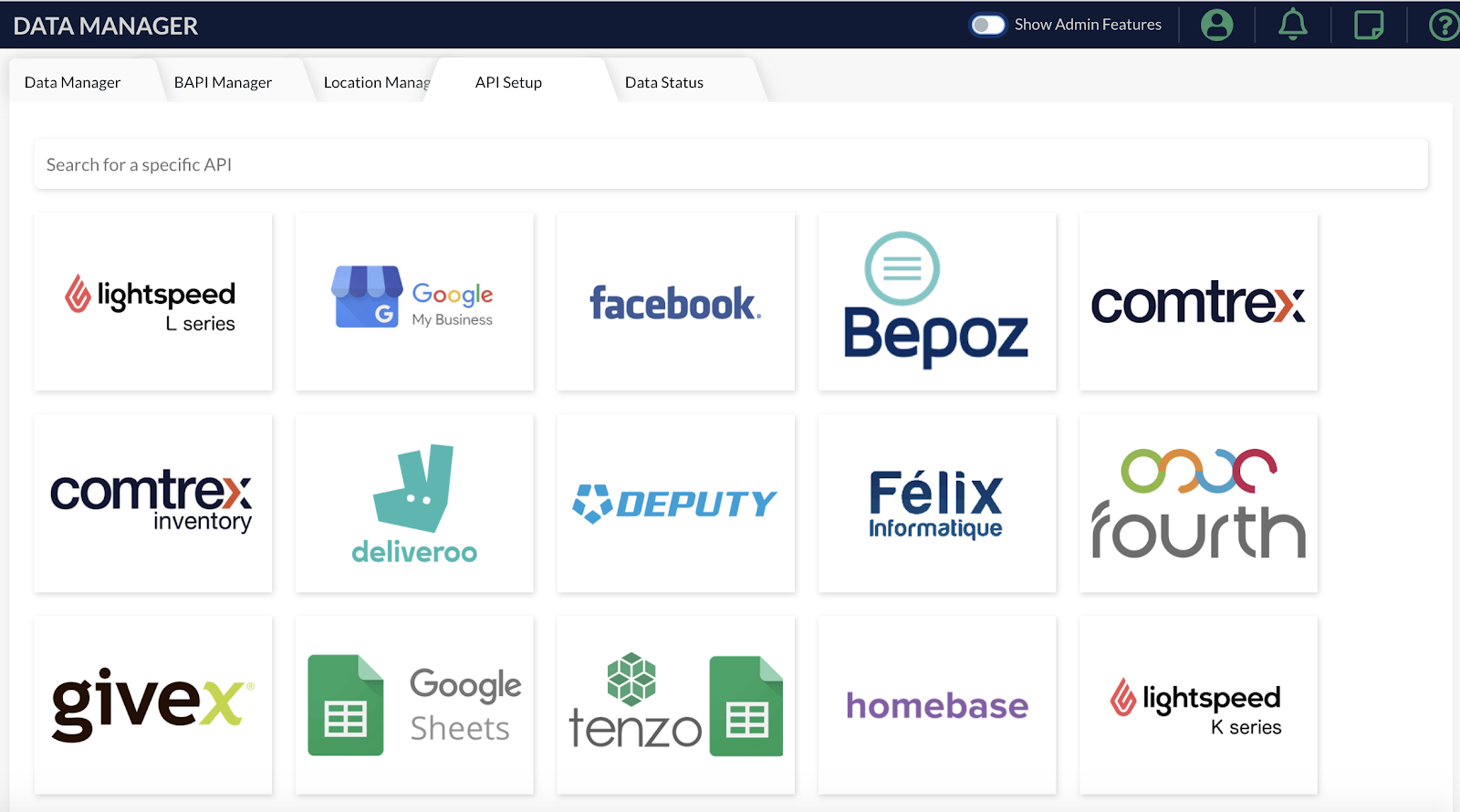Focus the Search for a specific API field
This screenshot has height=812, width=1460.
tap(731, 164)
